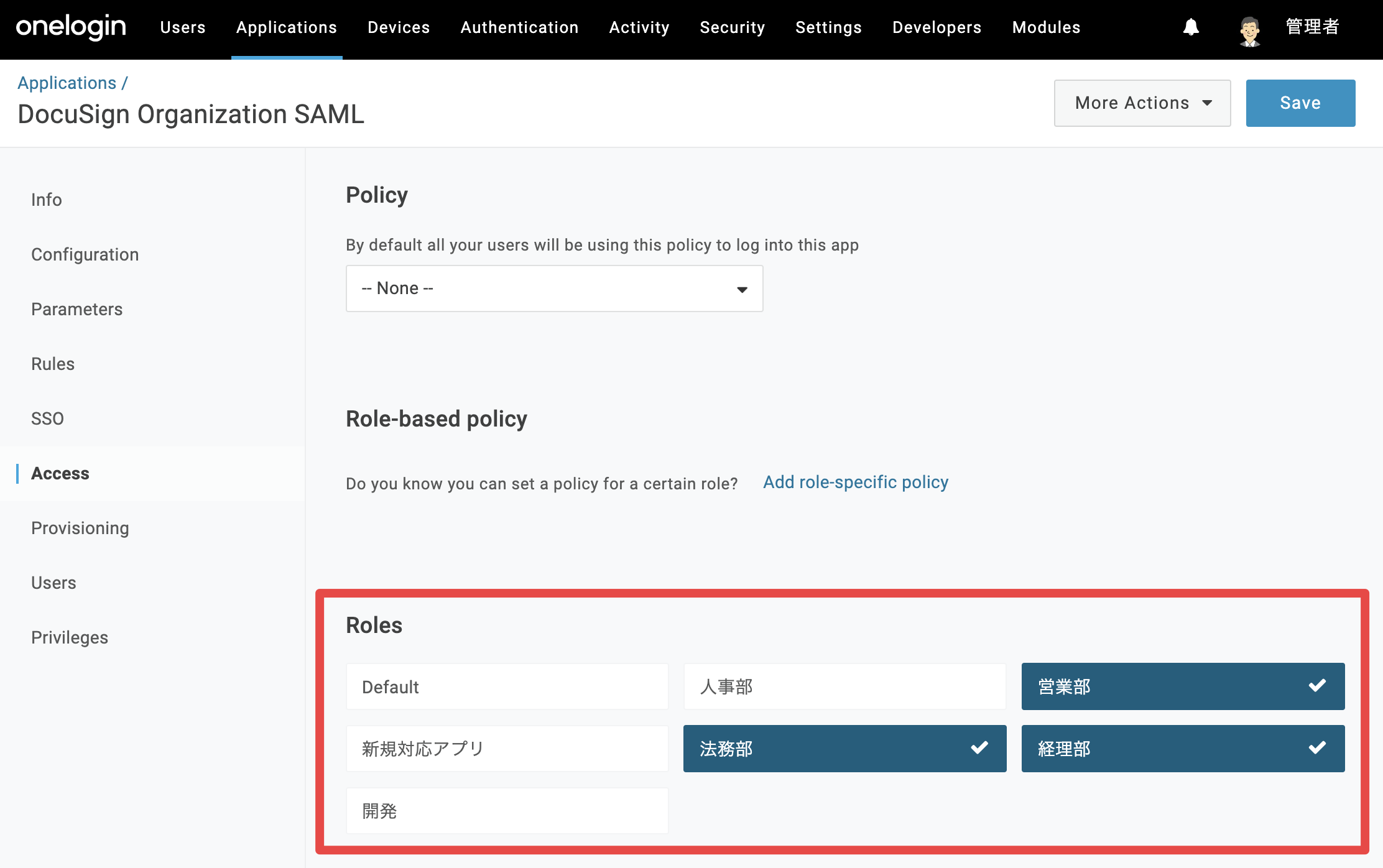Open the Provisioning sidebar tab
The image size is (1383, 868).
(x=80, y=528)
